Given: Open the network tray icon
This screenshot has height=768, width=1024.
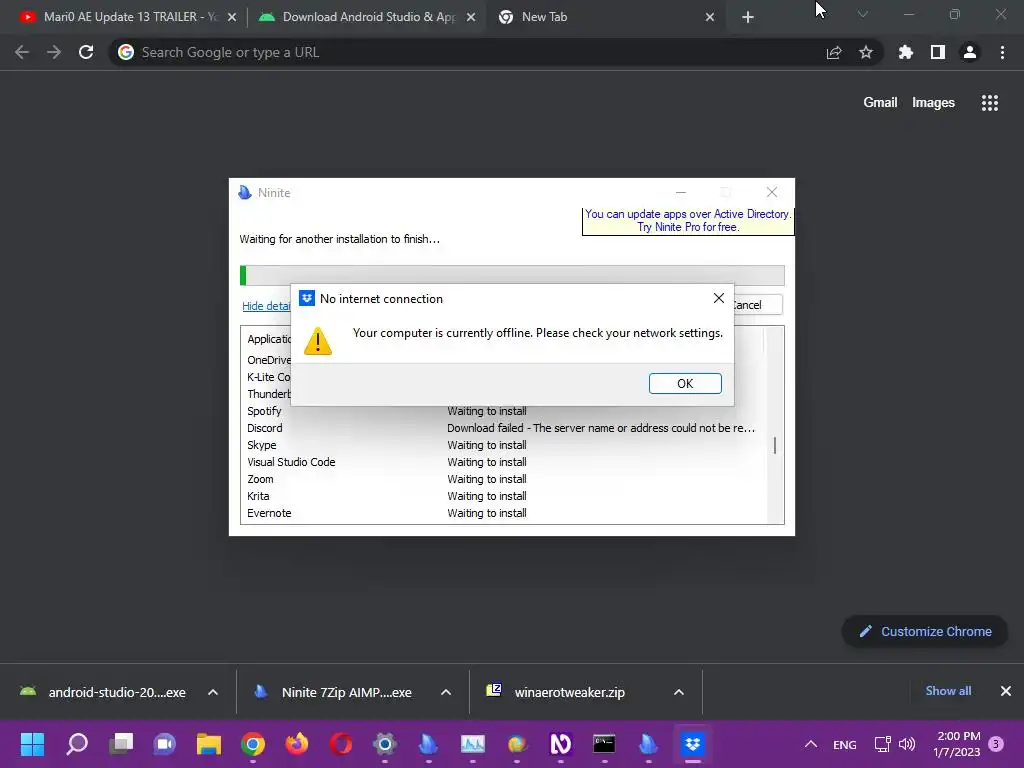Looking at the screenshot, I should [882, 744].
